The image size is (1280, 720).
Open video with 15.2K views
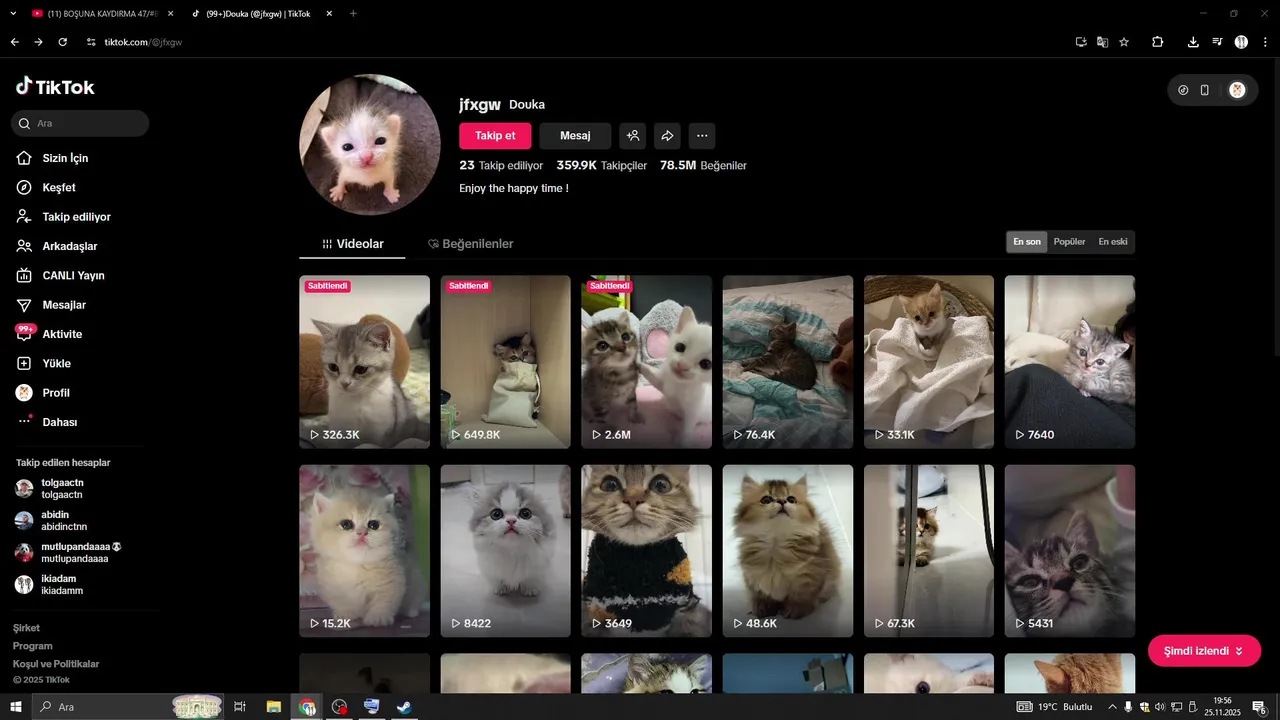[x=364, y=551]
